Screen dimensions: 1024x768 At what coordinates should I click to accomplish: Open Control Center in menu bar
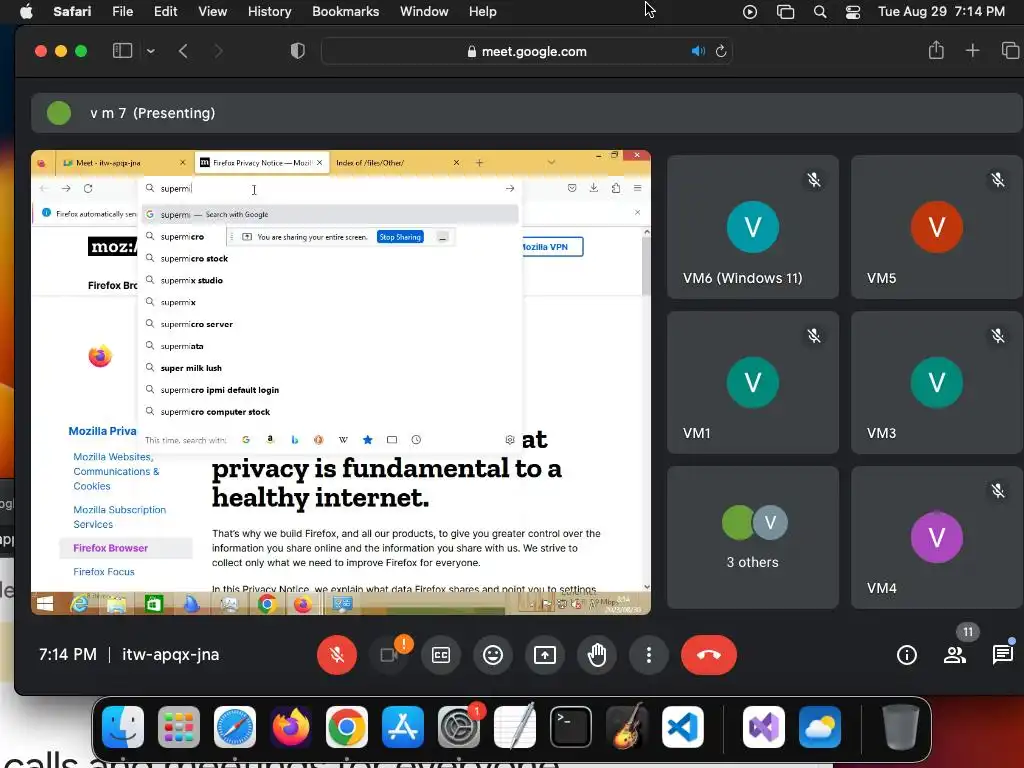pyautogui.click(x=852, y=12)
